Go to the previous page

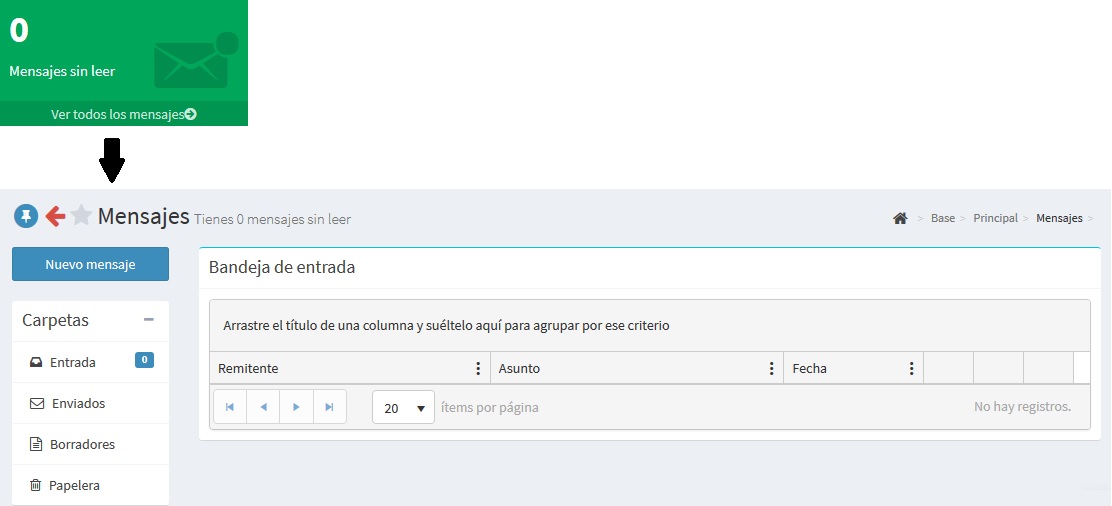coord(263,407)
